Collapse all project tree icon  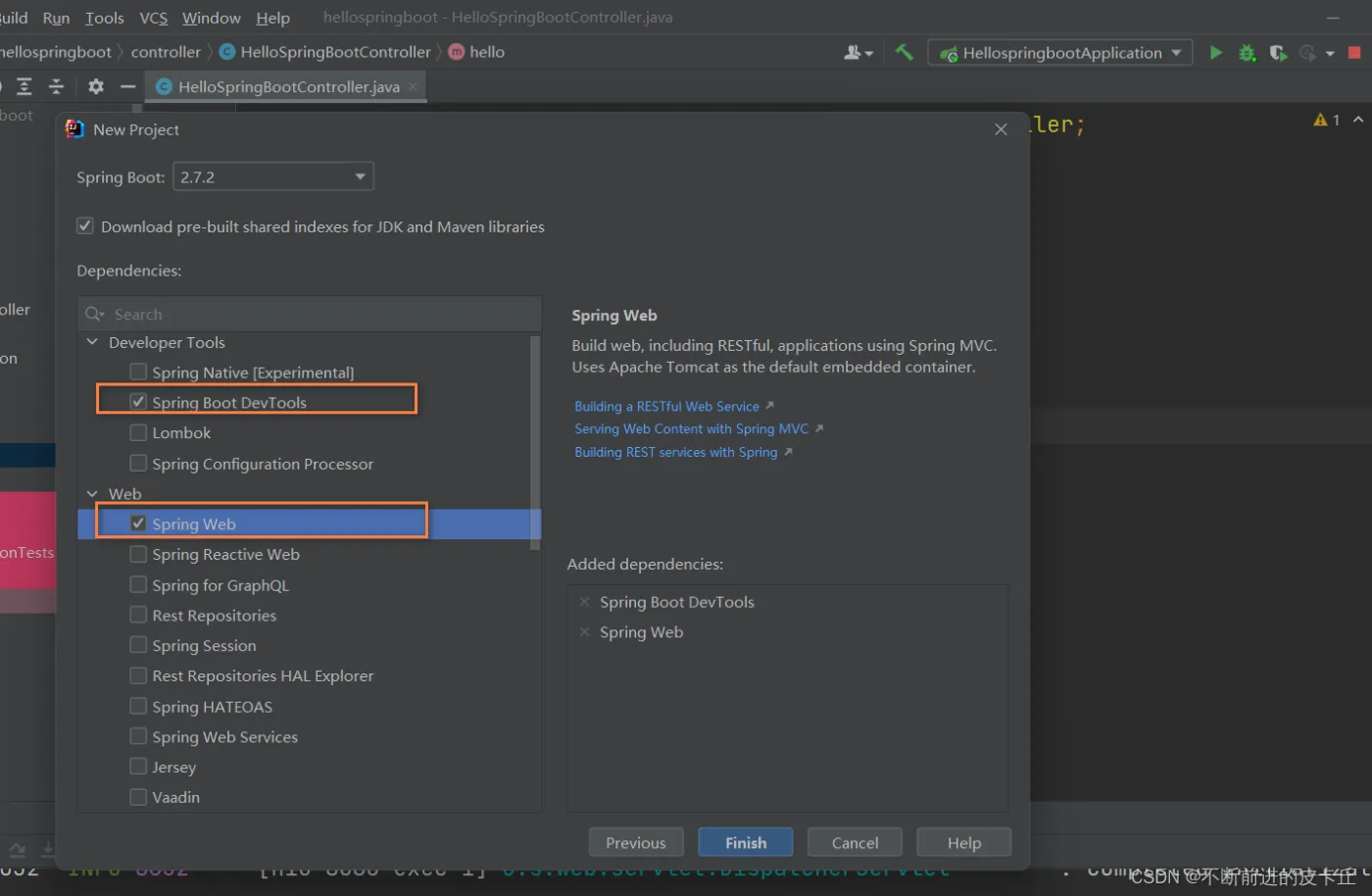pyautogui.click(x=57, y=87)
